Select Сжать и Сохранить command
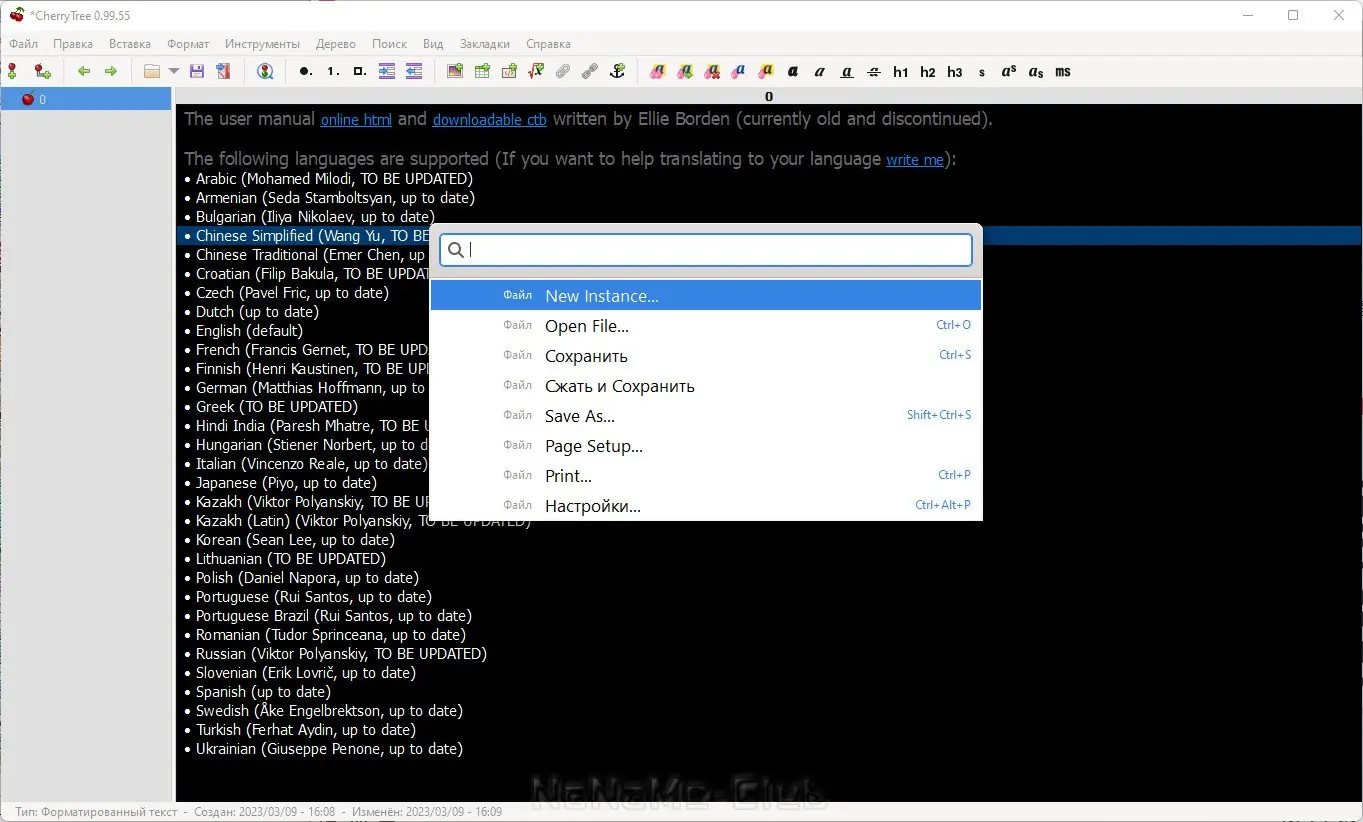1363x822 pixels. tap(706, 386)
